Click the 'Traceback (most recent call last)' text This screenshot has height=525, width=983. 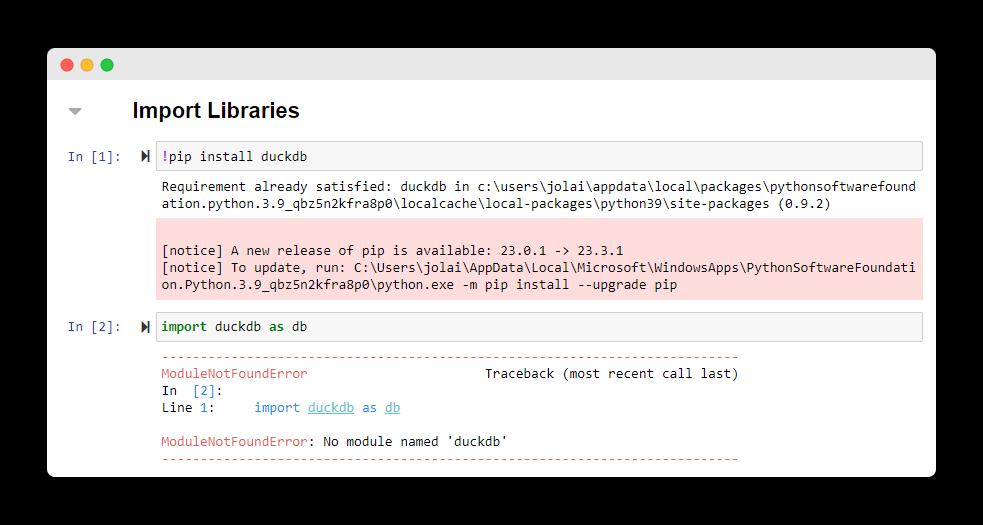[x=611, y=374]
